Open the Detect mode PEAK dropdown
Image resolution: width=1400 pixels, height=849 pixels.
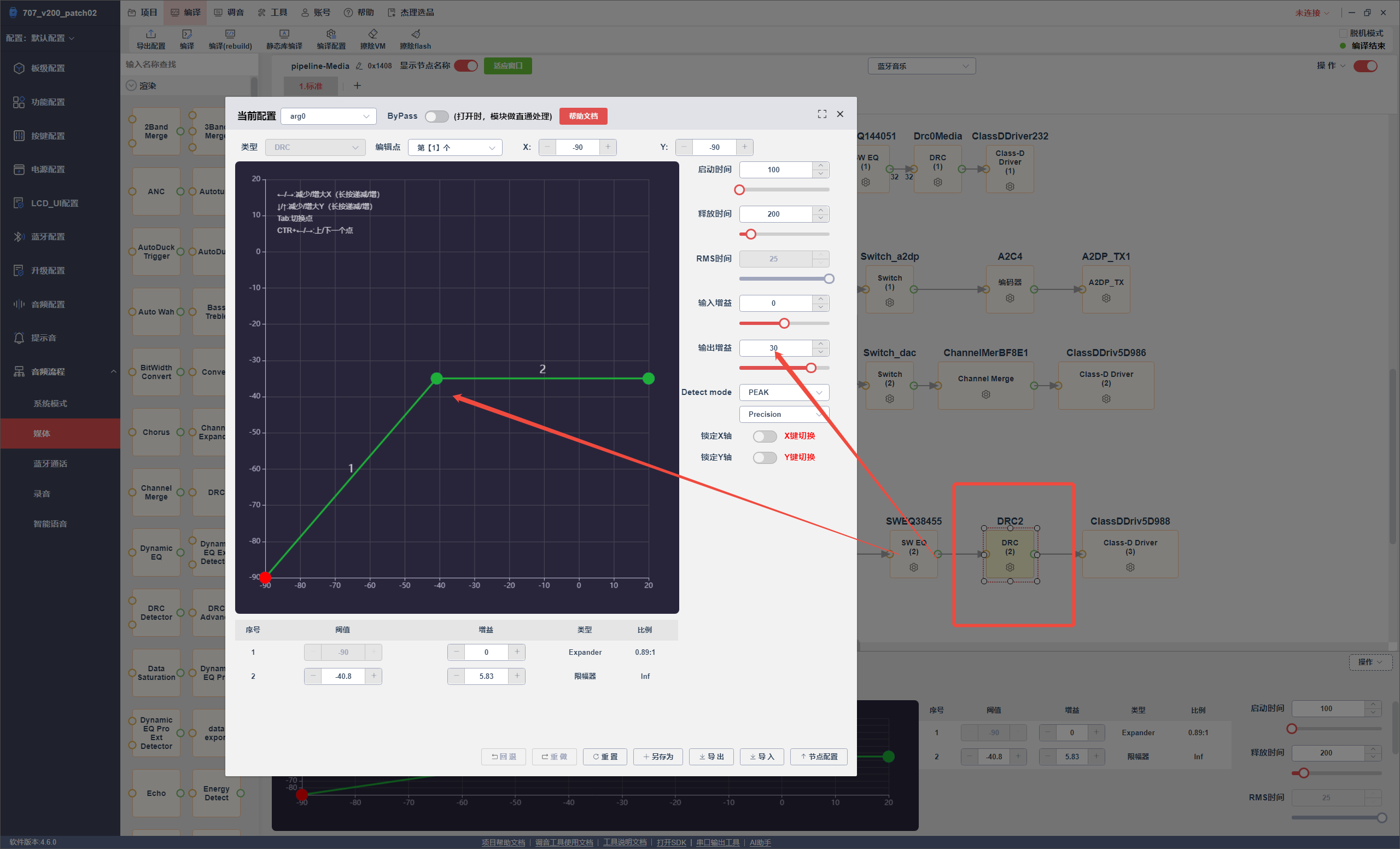point(784,392)
